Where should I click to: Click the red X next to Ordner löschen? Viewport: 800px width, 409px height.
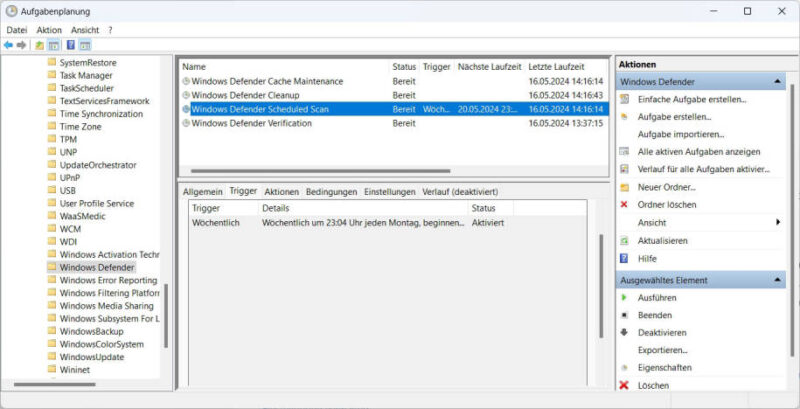tap(625, 205)
